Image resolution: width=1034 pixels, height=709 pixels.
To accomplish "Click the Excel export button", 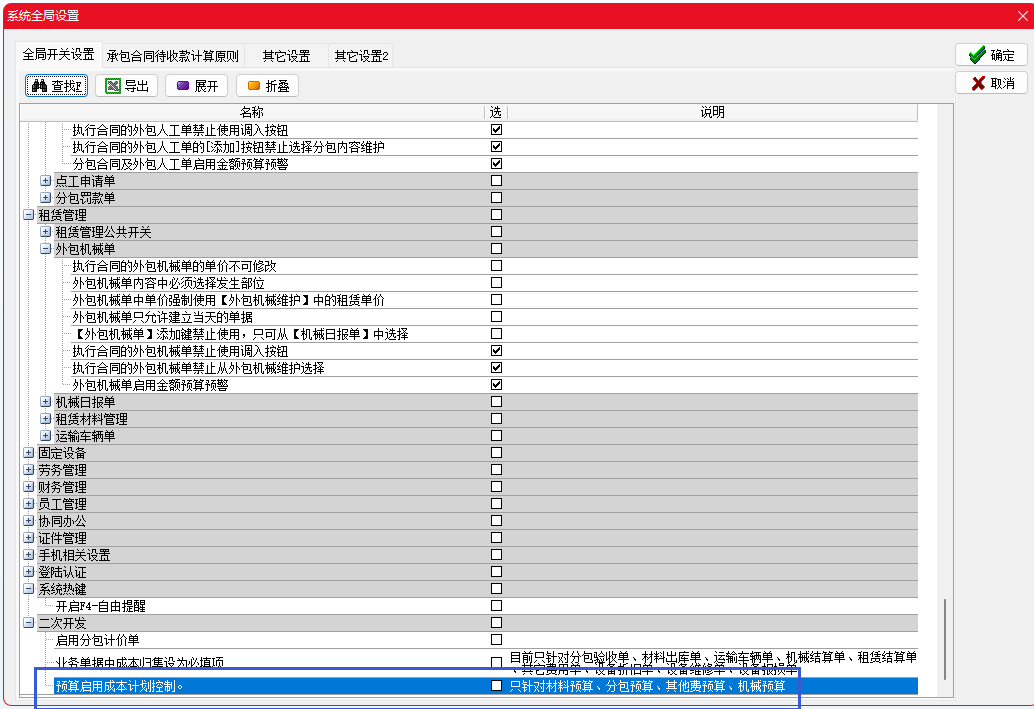I will 127,86.
